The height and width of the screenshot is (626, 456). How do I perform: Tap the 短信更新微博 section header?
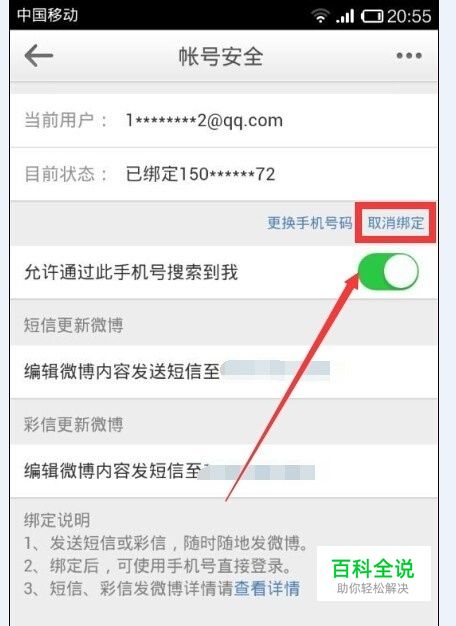tap(73, 325)
